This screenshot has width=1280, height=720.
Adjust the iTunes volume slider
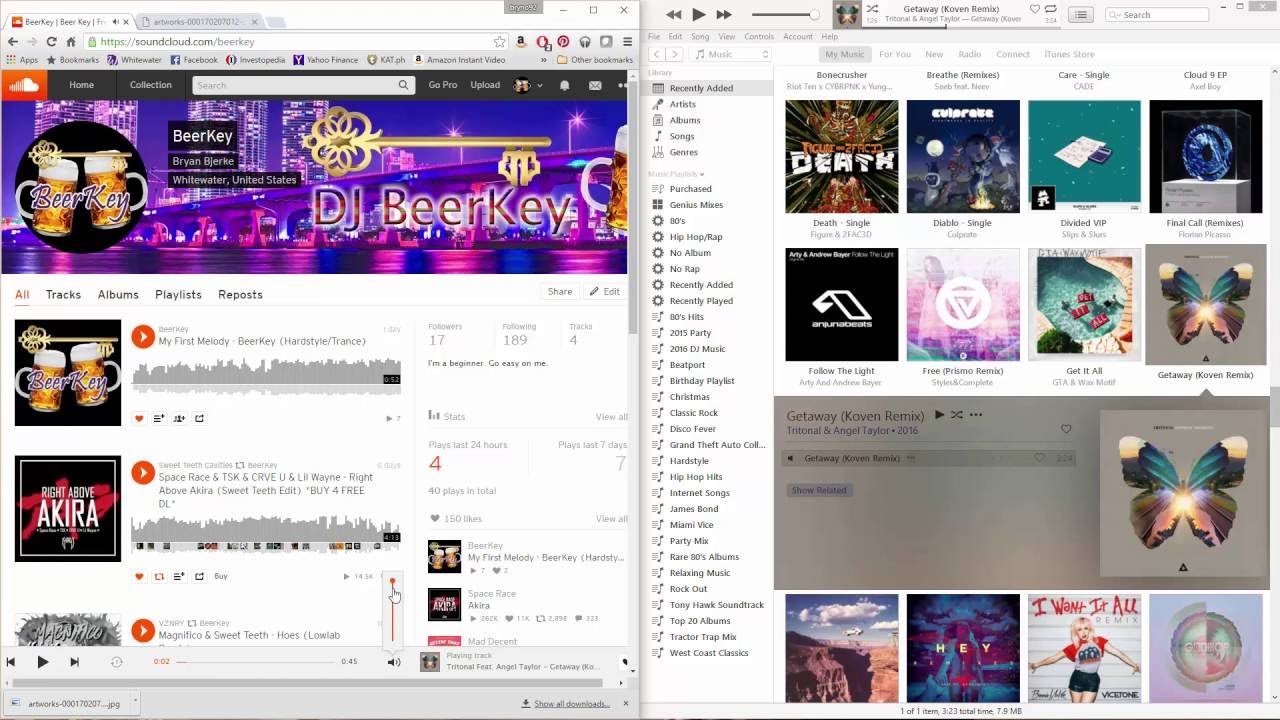click(x=785, y=15)
